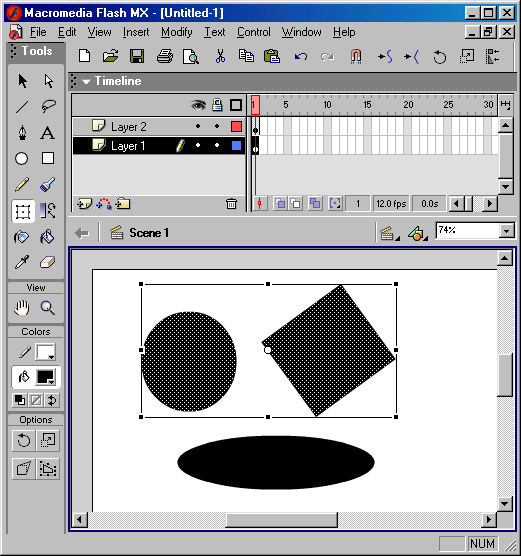This screenshot has height=556, width=521.
Task: Activate the Paint Bucket tool
Action: [x=48, y=237]
